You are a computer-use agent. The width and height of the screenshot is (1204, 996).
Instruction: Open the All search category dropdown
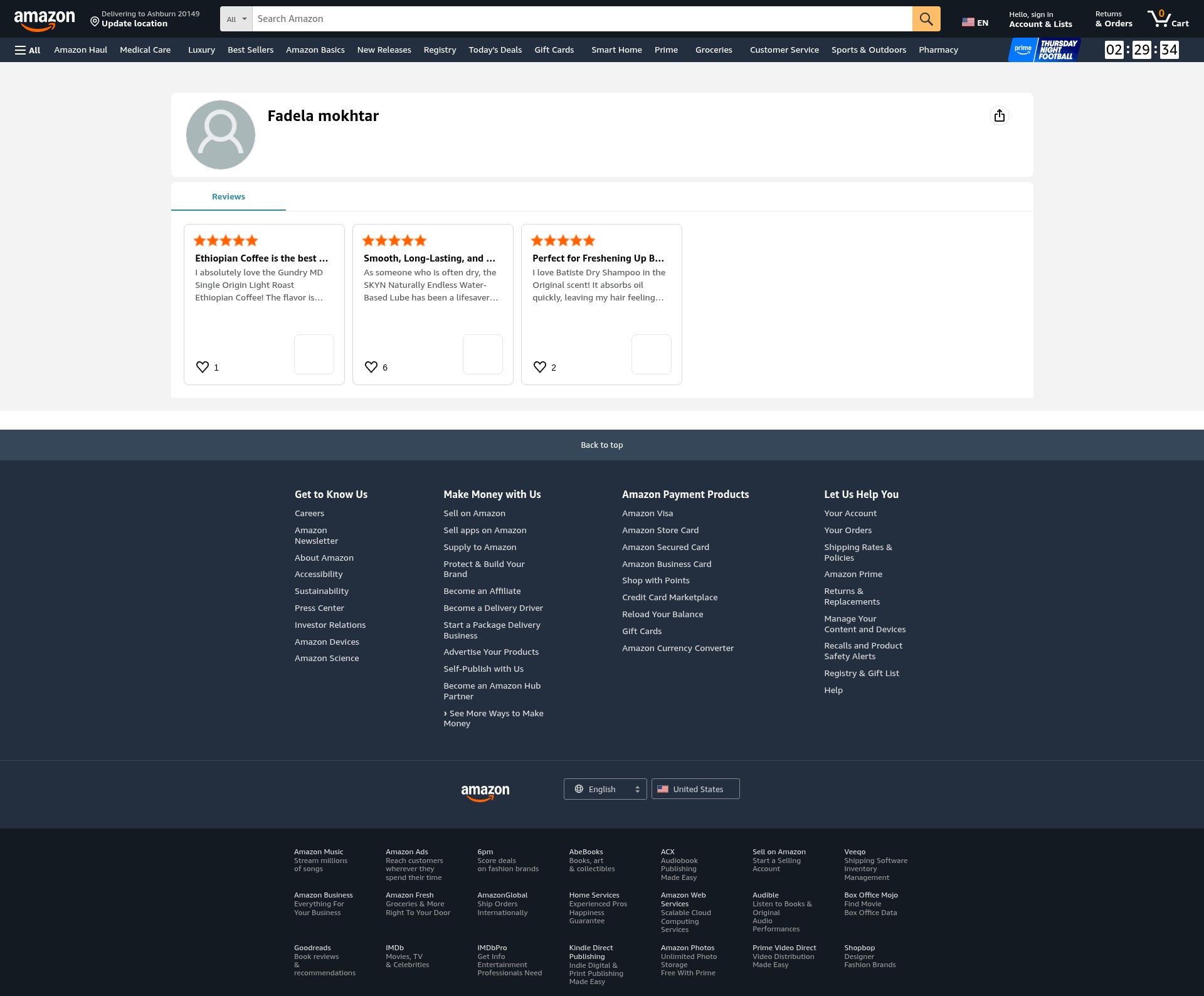236,19
